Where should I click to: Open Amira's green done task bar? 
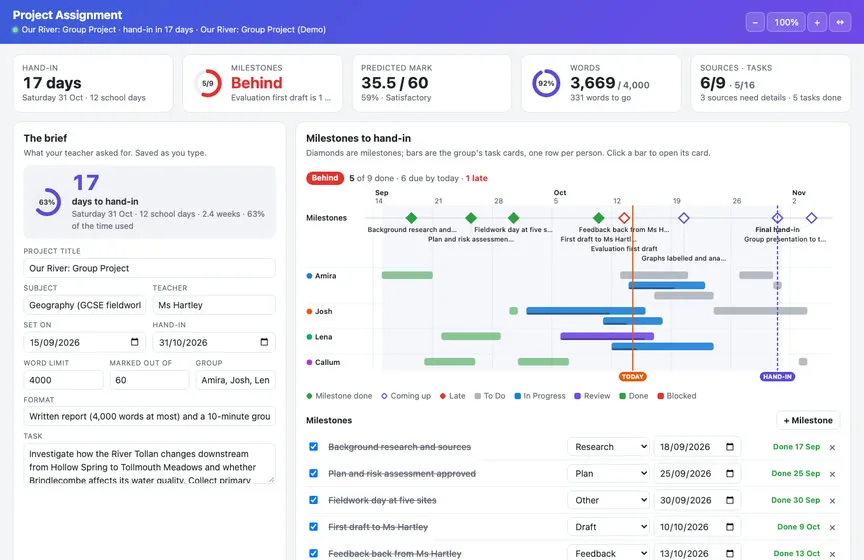point(407,275)
